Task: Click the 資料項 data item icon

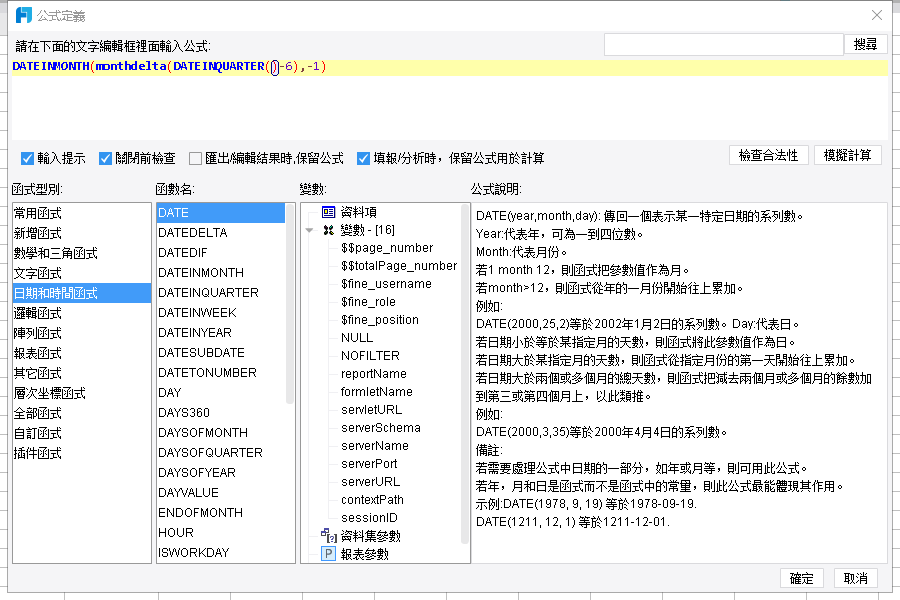Action: pos(328,212)
